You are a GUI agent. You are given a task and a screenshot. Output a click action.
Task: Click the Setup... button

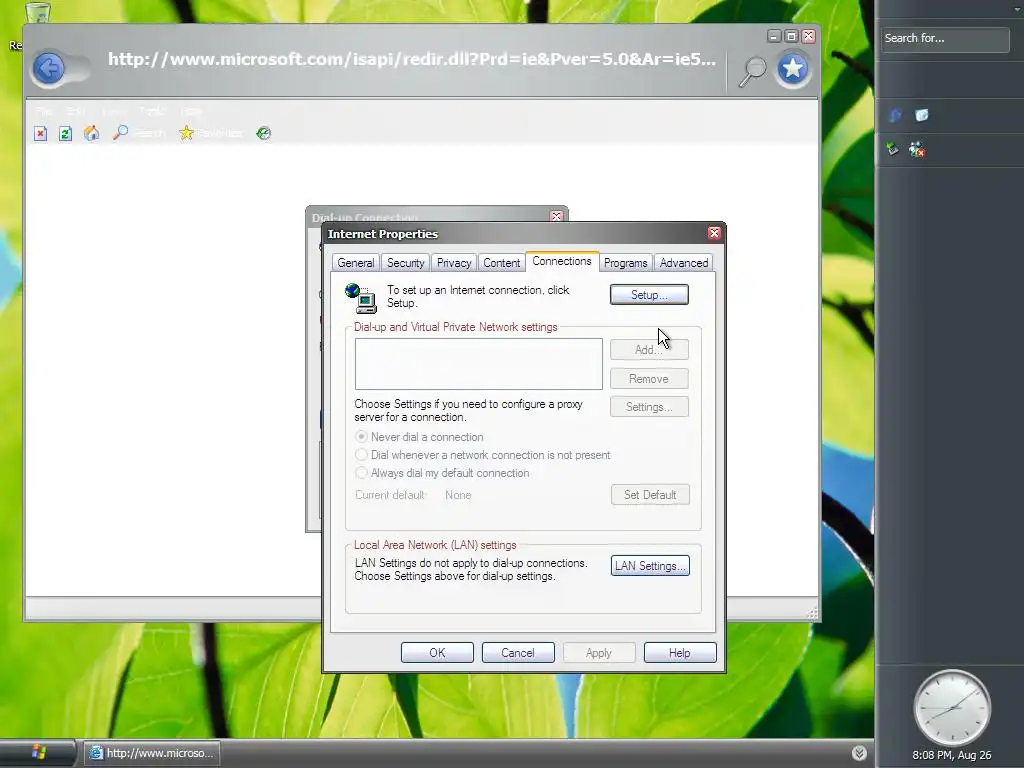[649, 295]
